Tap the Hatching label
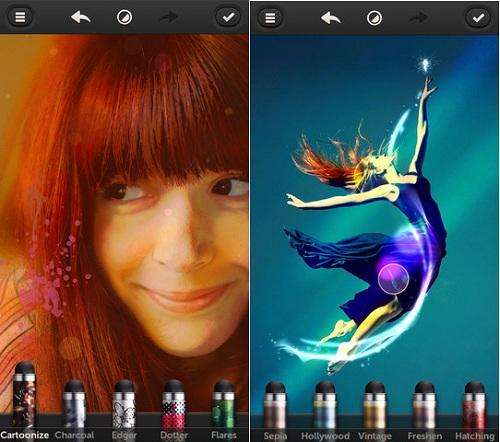The width and height of the screenshot is (500, 442). click(475, 436)
